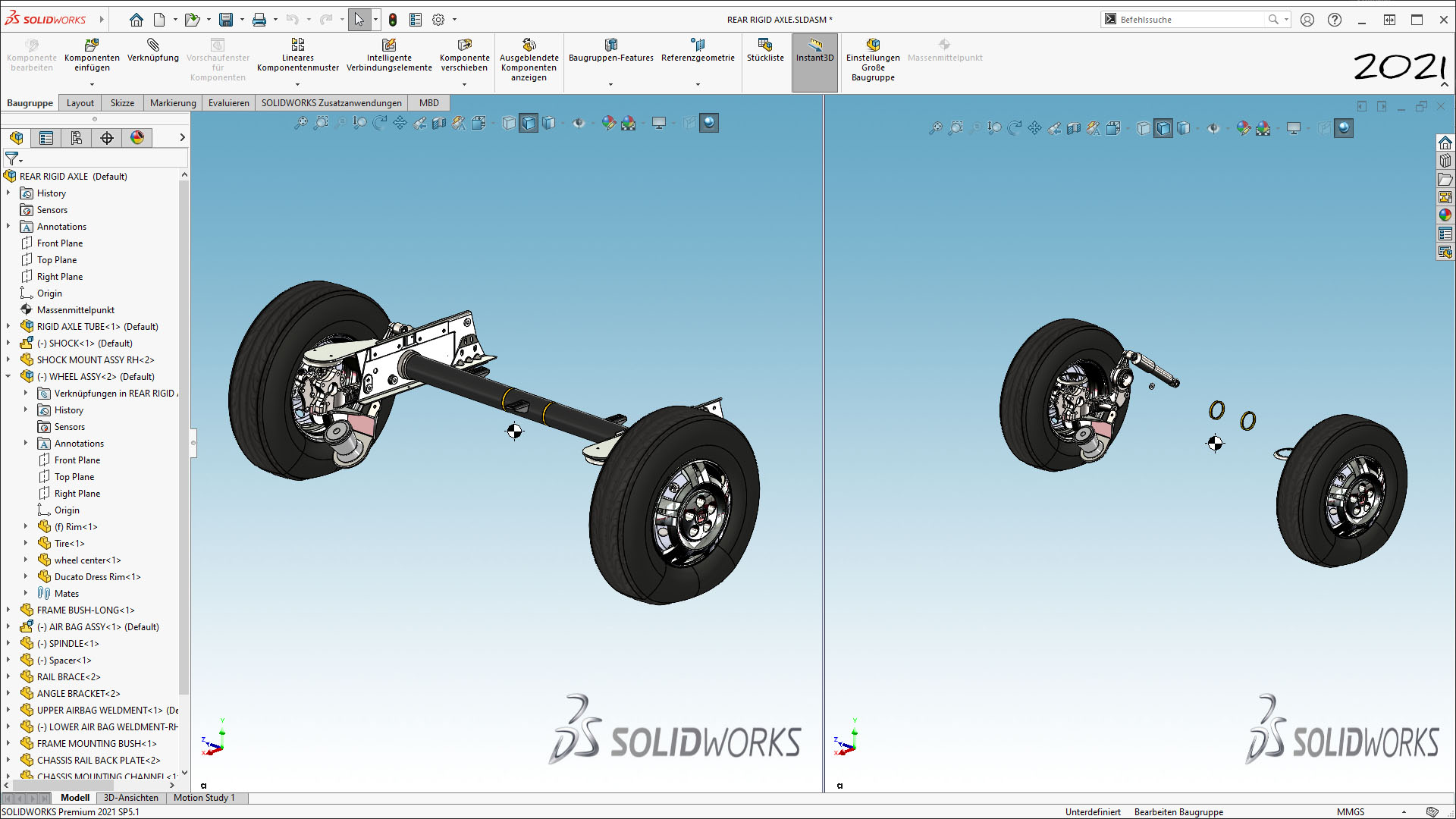Open SOLIDWORKS Resources home in task pane
This screenshot has height=819, width=1456.
[1445, 143]
